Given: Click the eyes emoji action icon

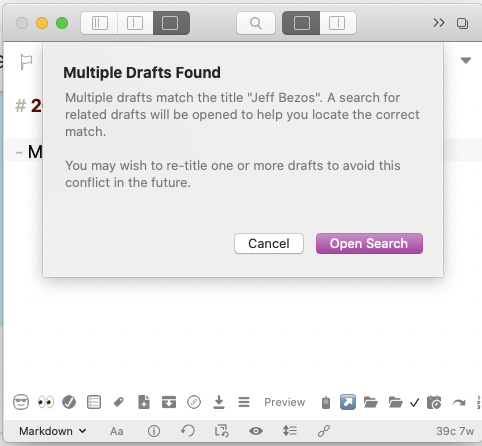Looking at the screenshot, I should click(x=46, y=402).
